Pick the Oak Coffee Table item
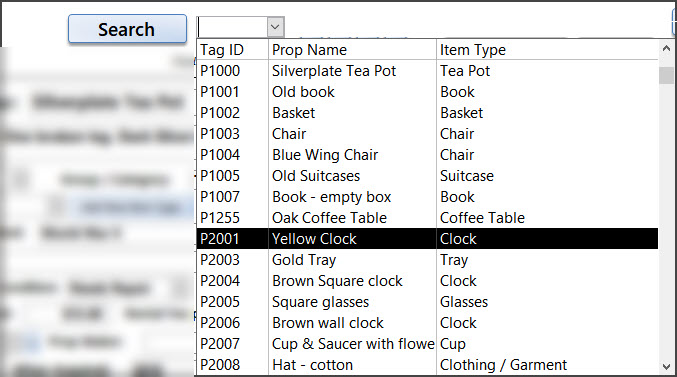 [427, 218]
